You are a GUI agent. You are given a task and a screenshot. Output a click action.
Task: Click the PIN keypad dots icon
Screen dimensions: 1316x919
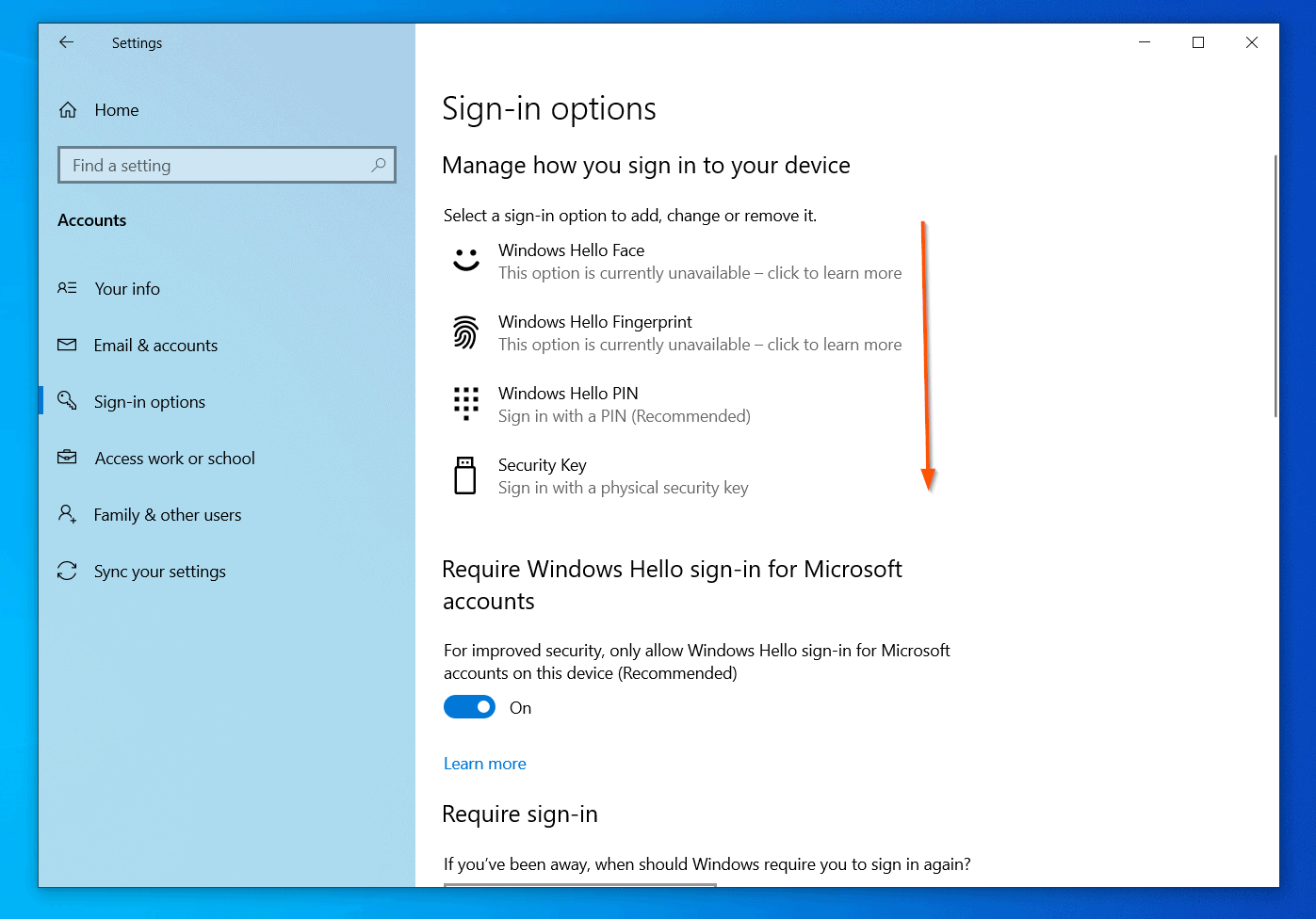pyautogui.click(x=465, y=403)
